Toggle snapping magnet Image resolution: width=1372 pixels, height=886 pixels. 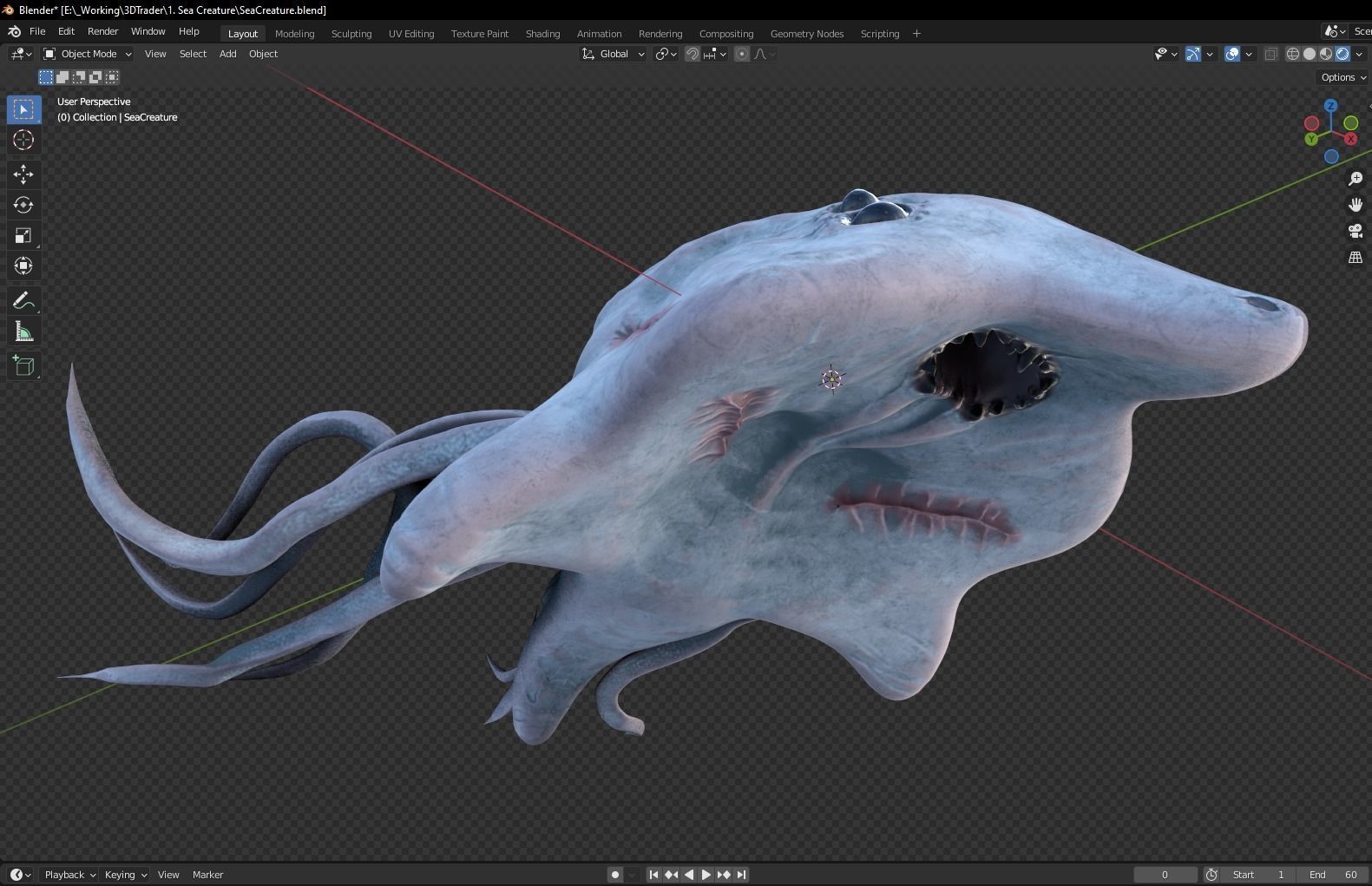[x=692, y=54]
